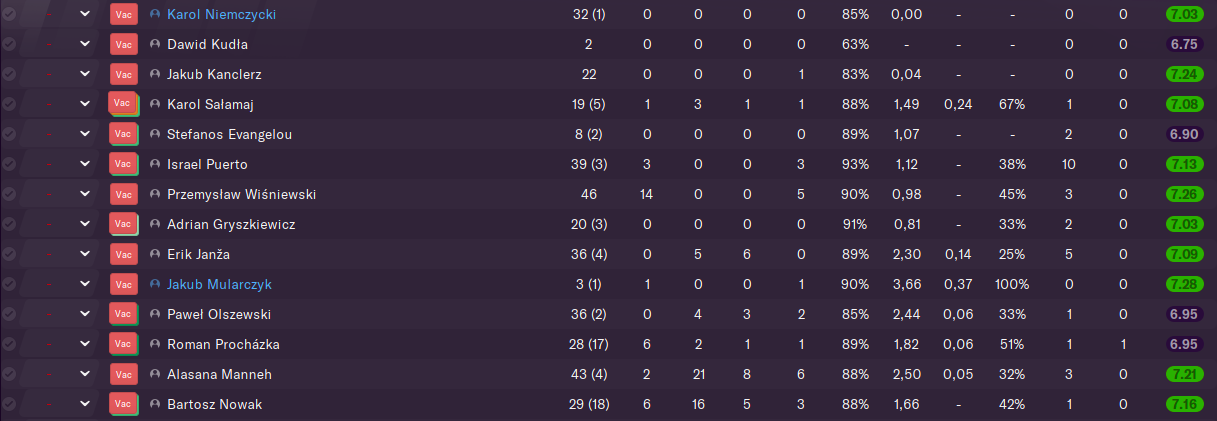Click the Vac badge next to Alasana Manneh
Image resolution: width=1217 pixels, height=421 pixels.
point(123,375)
